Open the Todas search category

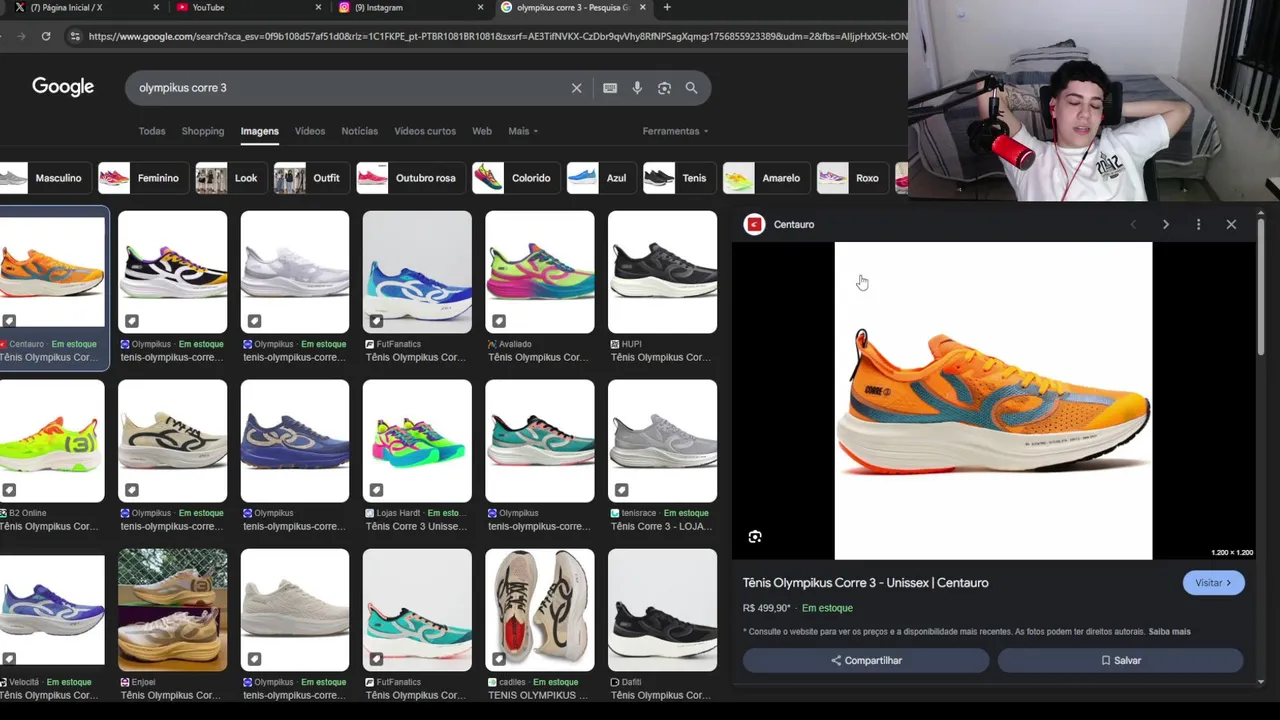pos(152,131)
